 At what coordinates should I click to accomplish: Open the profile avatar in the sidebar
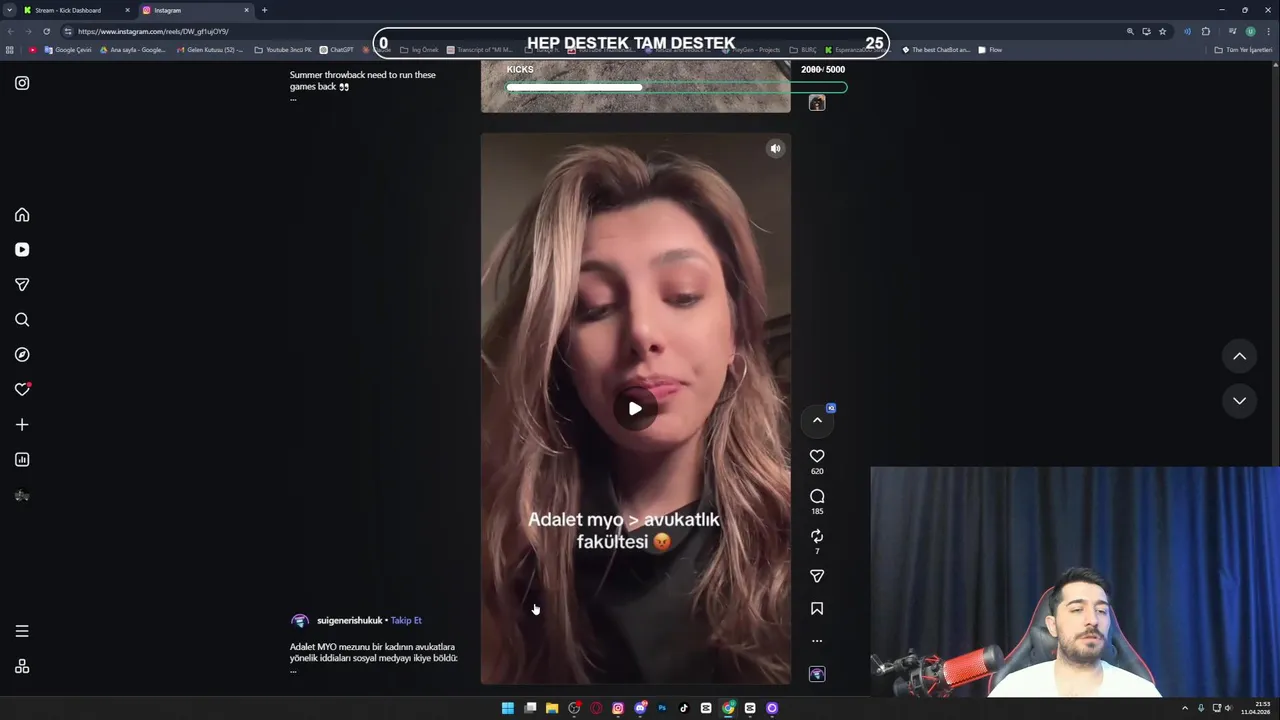pyautogui.click(x=22, y=495)
